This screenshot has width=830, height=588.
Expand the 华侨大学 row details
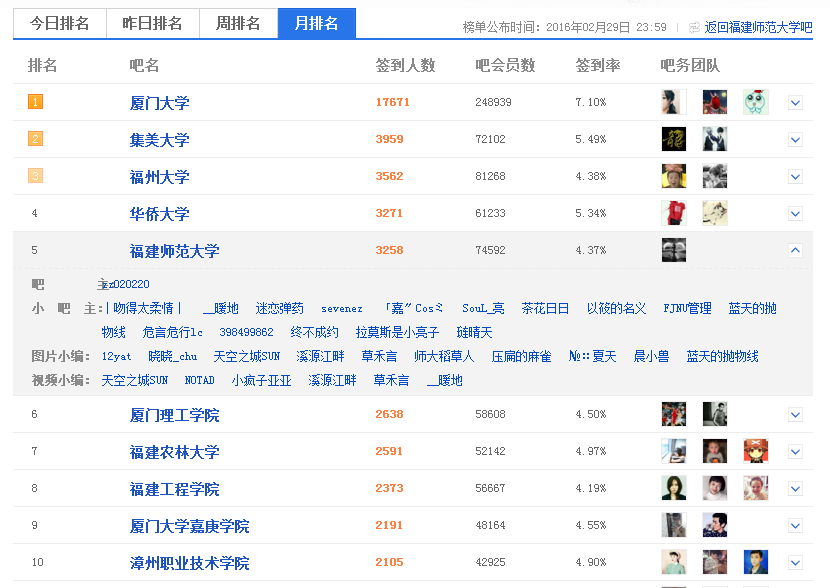pyautogui.click(x=795, y=214)
